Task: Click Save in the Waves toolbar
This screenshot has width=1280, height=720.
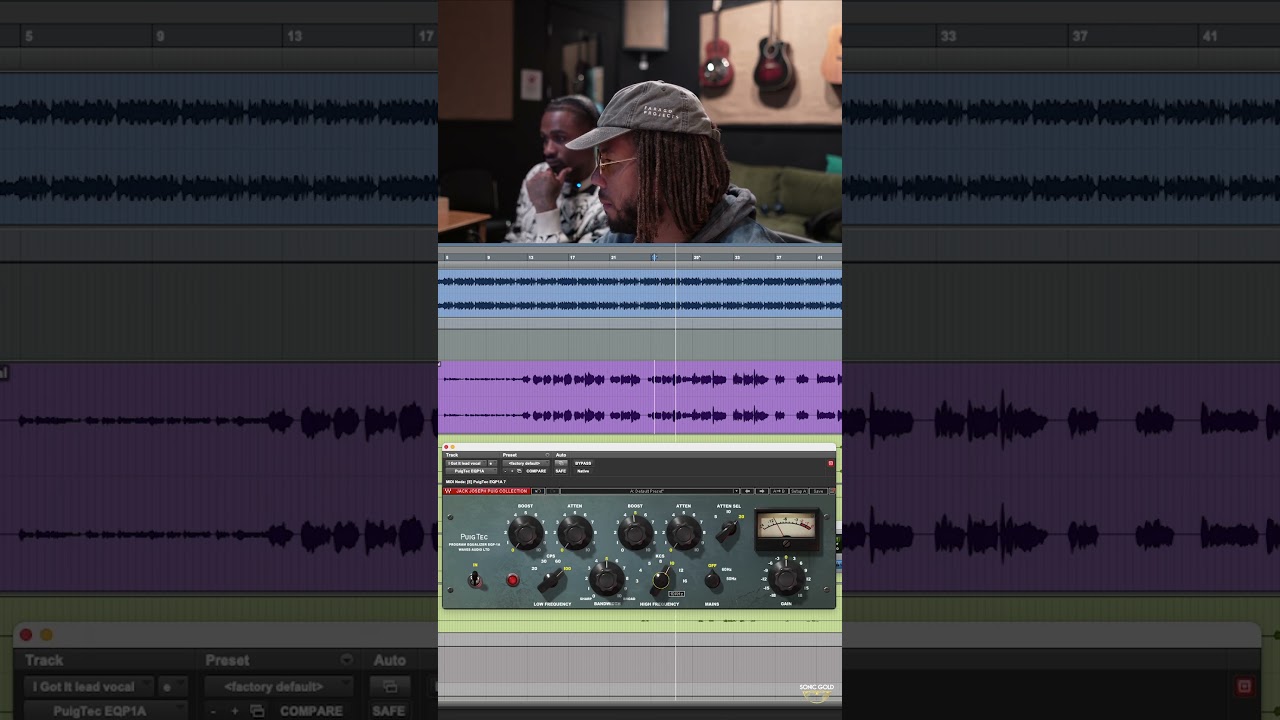Action: (818, 491)
